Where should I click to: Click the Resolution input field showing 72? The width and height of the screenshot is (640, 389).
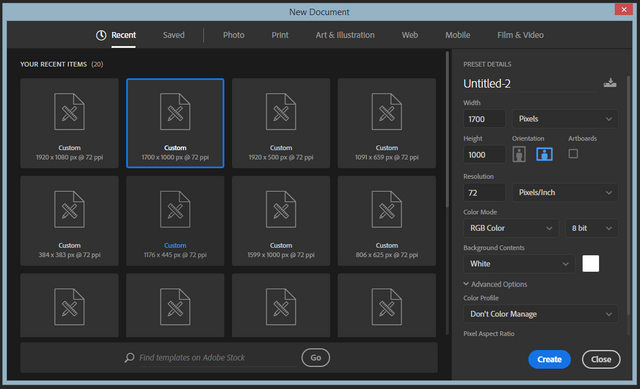coord(484,192)
